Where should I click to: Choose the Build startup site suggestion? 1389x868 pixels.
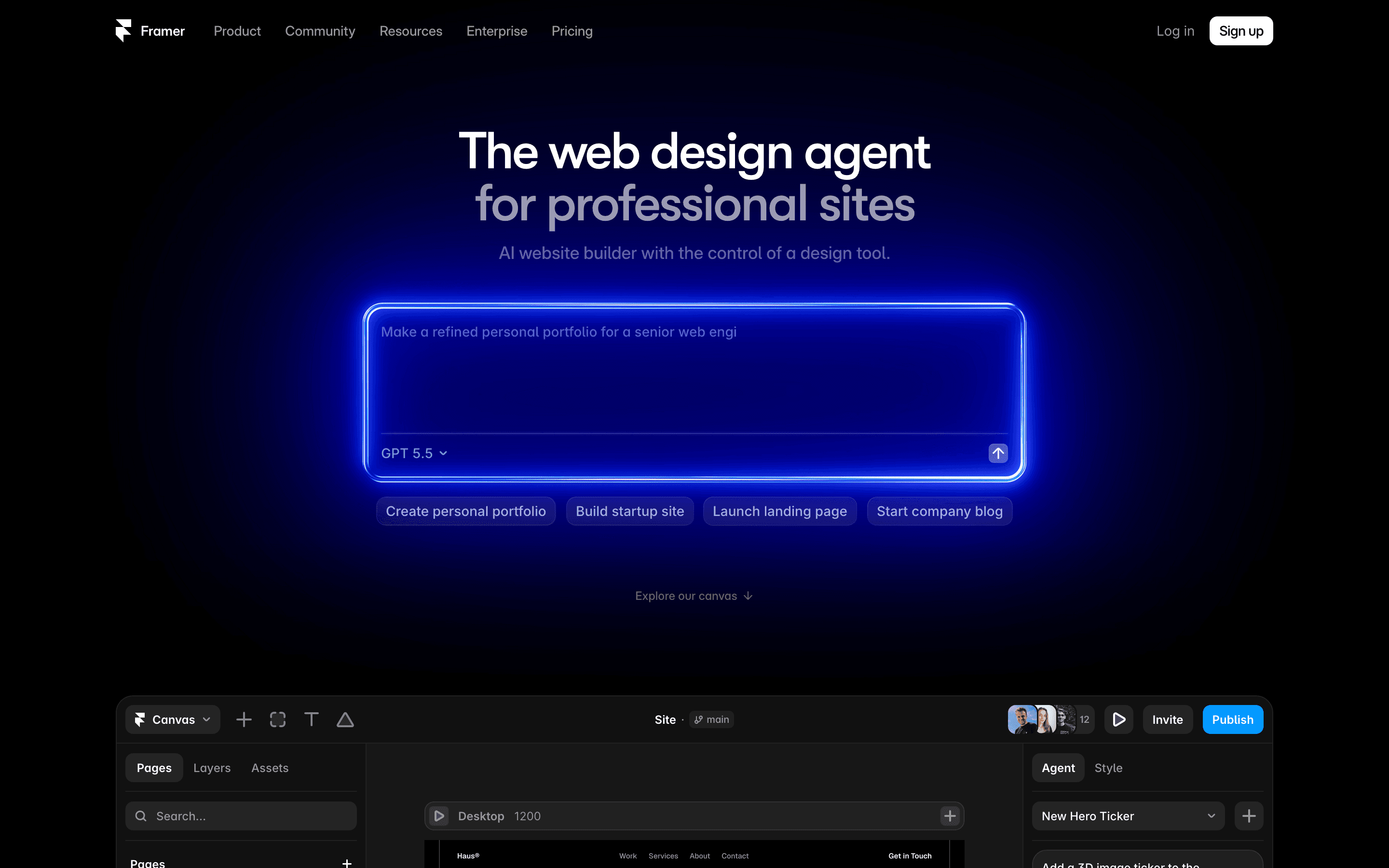point(630,511)
